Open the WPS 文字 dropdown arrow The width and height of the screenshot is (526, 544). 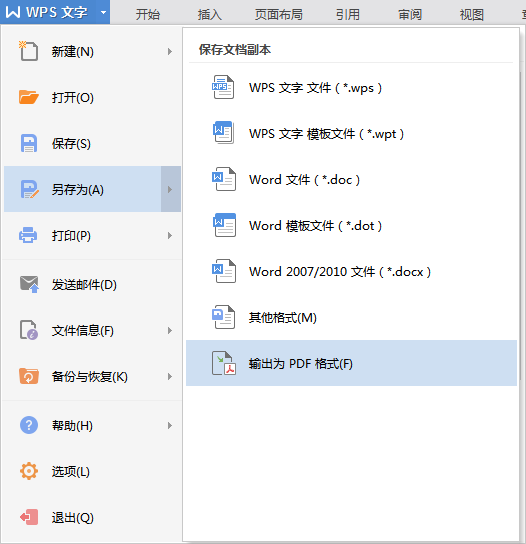(x=103, y=12)
